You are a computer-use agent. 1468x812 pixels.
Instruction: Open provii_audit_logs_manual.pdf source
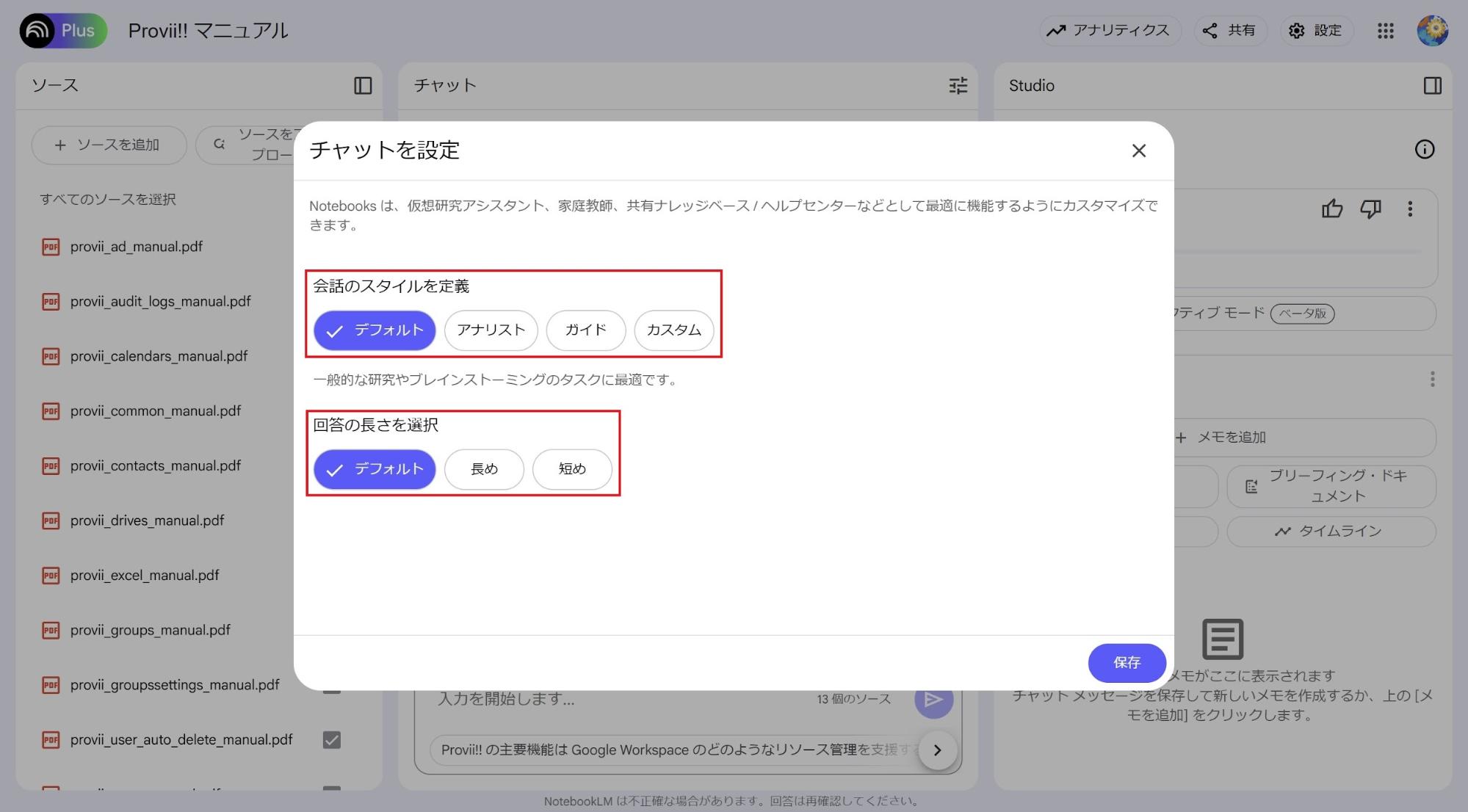click(x=161, y=302)
